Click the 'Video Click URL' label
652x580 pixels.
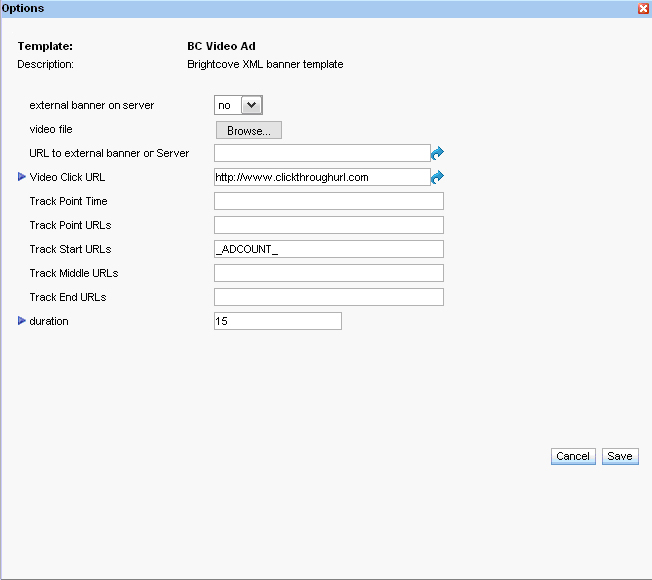pos(67,177)
